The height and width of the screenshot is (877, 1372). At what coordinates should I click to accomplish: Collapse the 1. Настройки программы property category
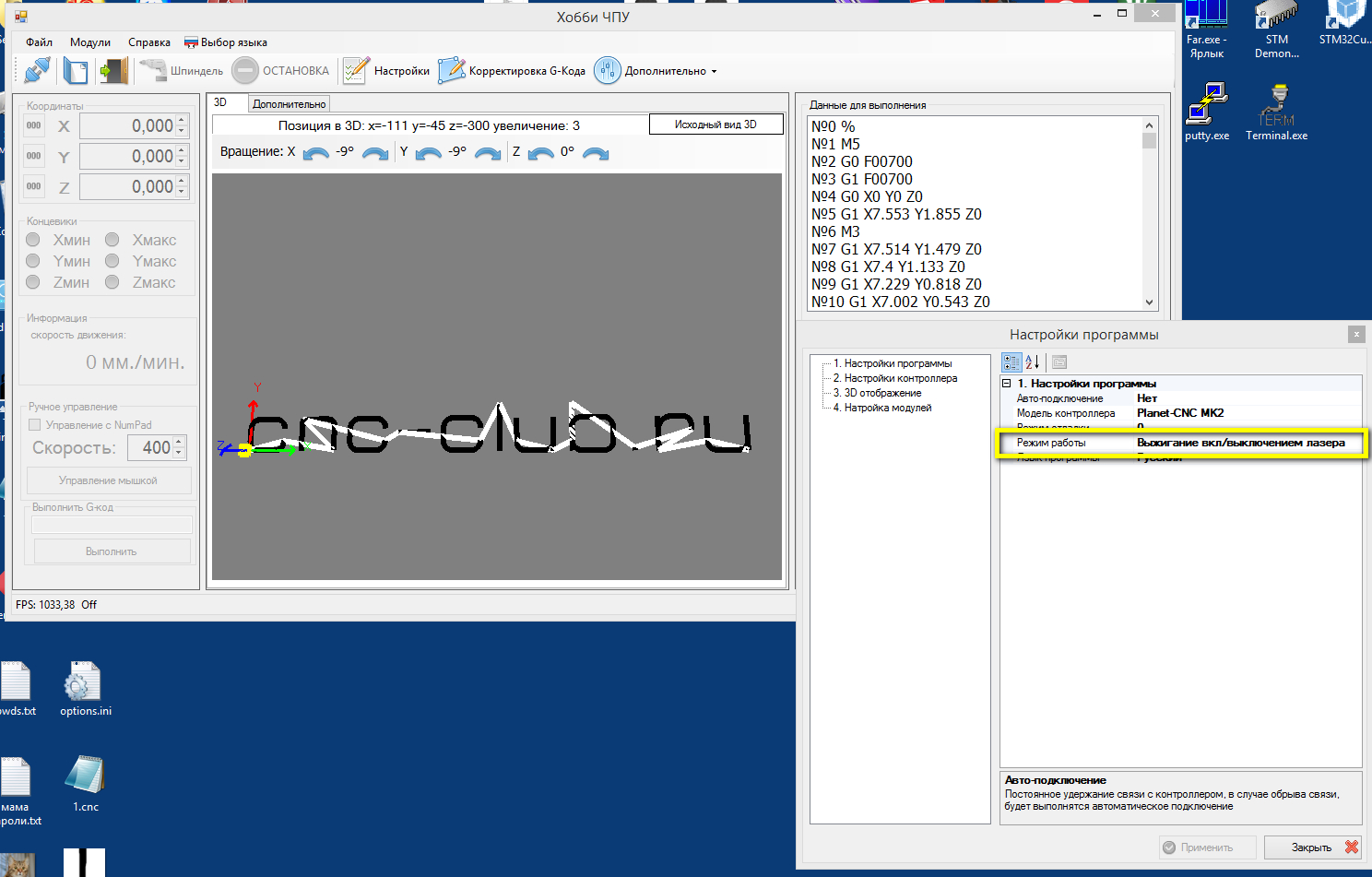(1007, 384)
